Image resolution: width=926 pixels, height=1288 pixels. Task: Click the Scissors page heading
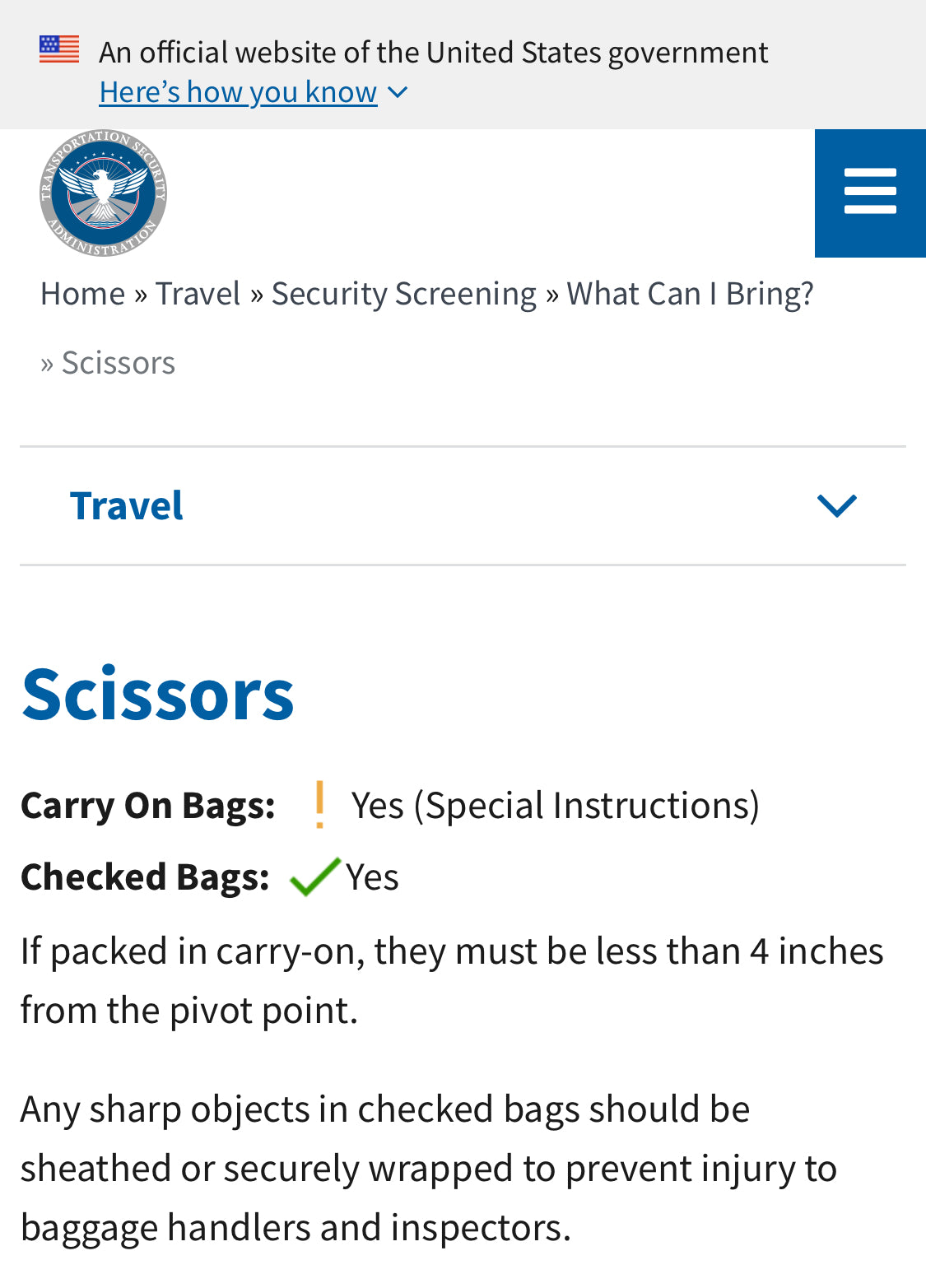tap(158, 694)
